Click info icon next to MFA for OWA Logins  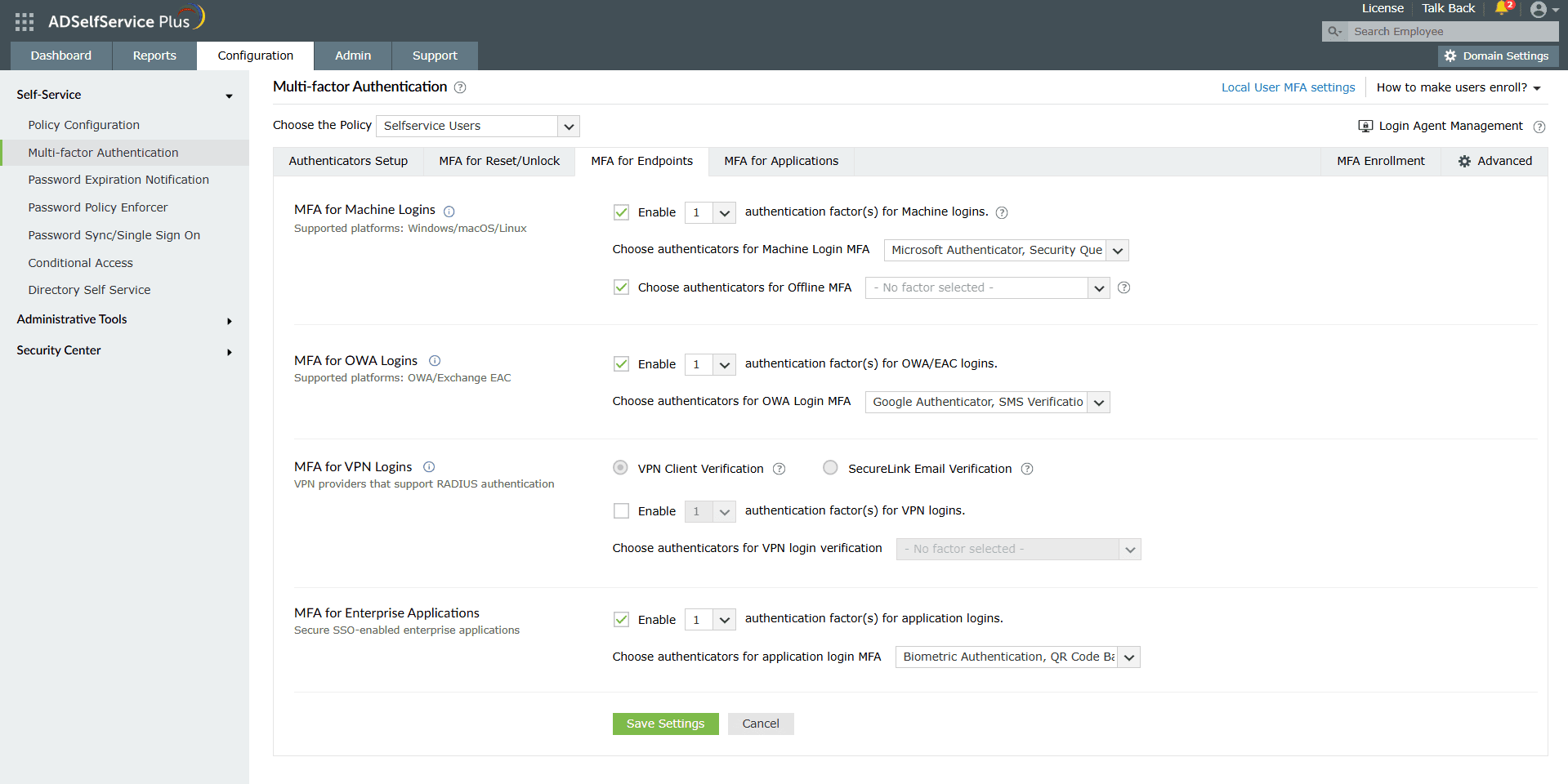[435, 361]
